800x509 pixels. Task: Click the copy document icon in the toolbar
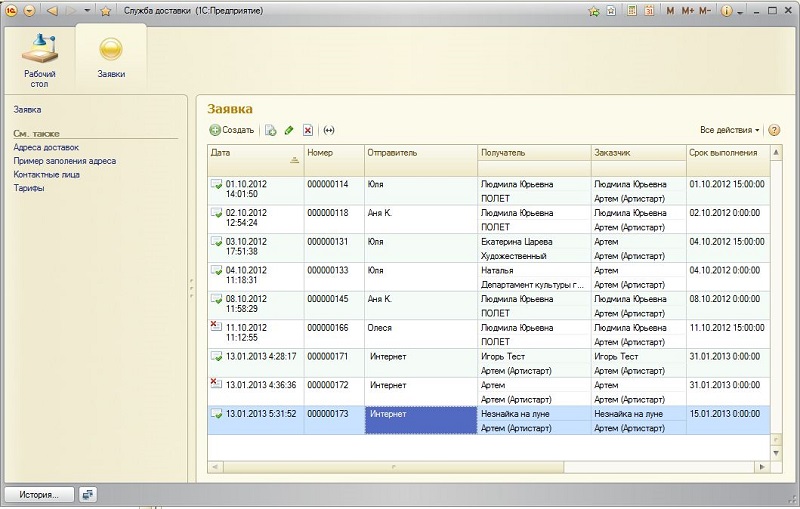point(270,130)
